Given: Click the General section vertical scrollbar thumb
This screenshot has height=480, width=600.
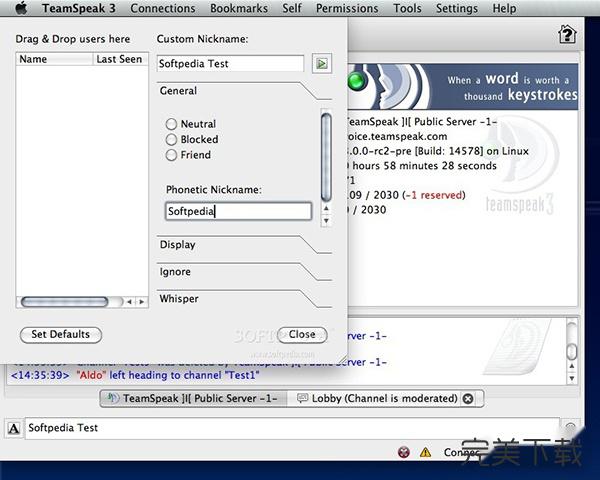Looking at the screenshot, I should click(x=326, y=157).
